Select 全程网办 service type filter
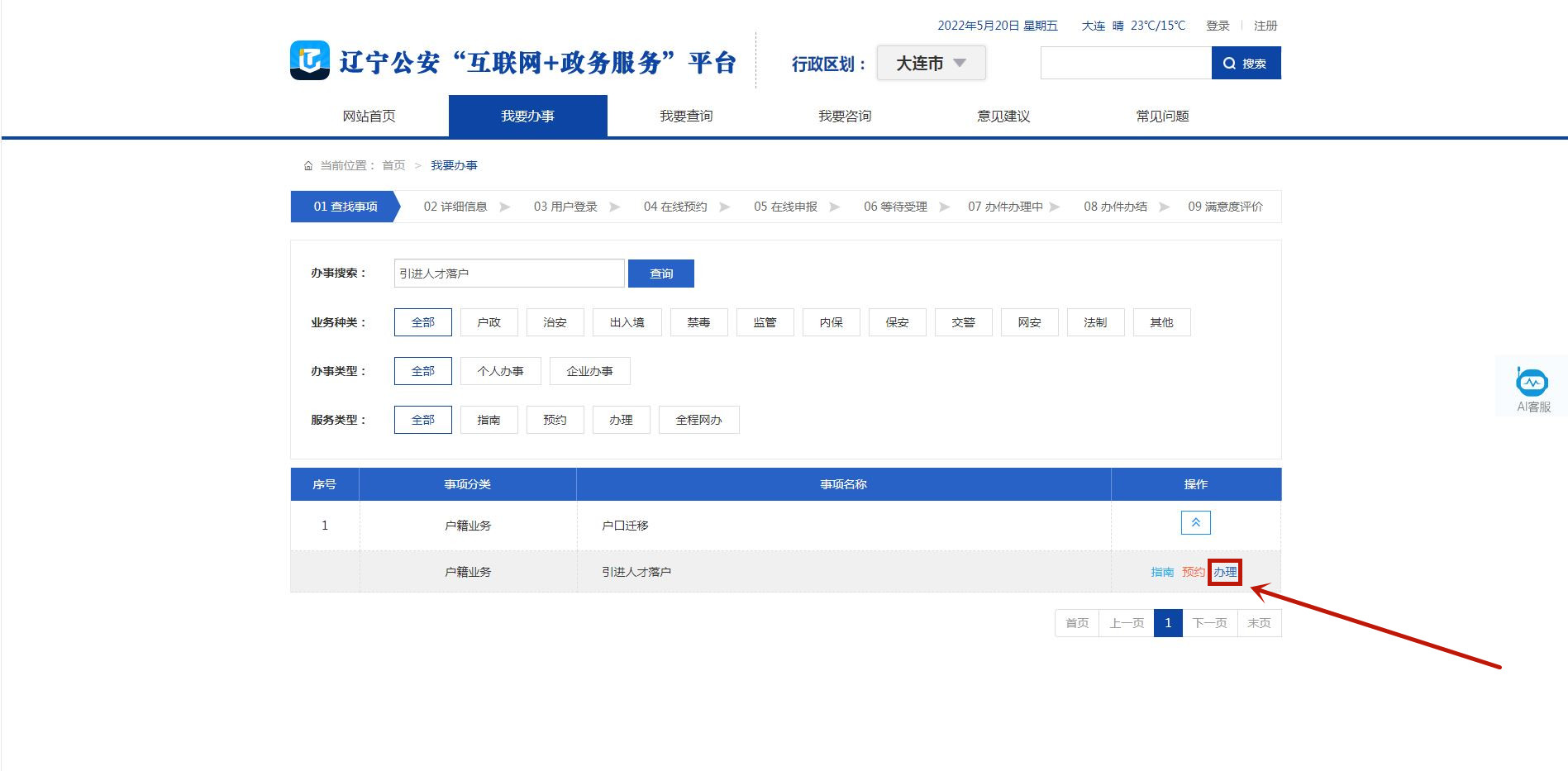Viewport: 1568px width, 771px height. (x=698, y=420)
